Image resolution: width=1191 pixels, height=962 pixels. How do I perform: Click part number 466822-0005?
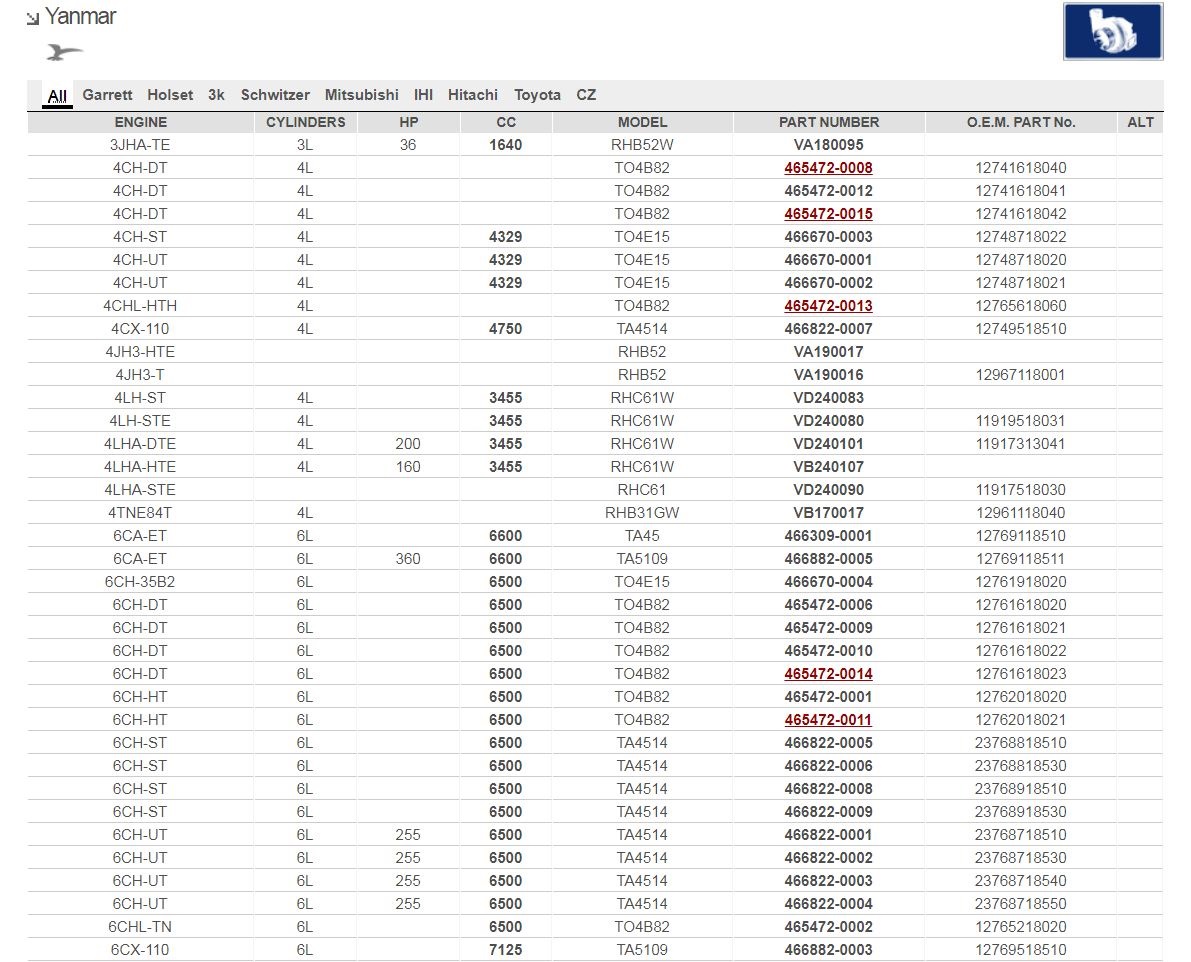point(828,743)
